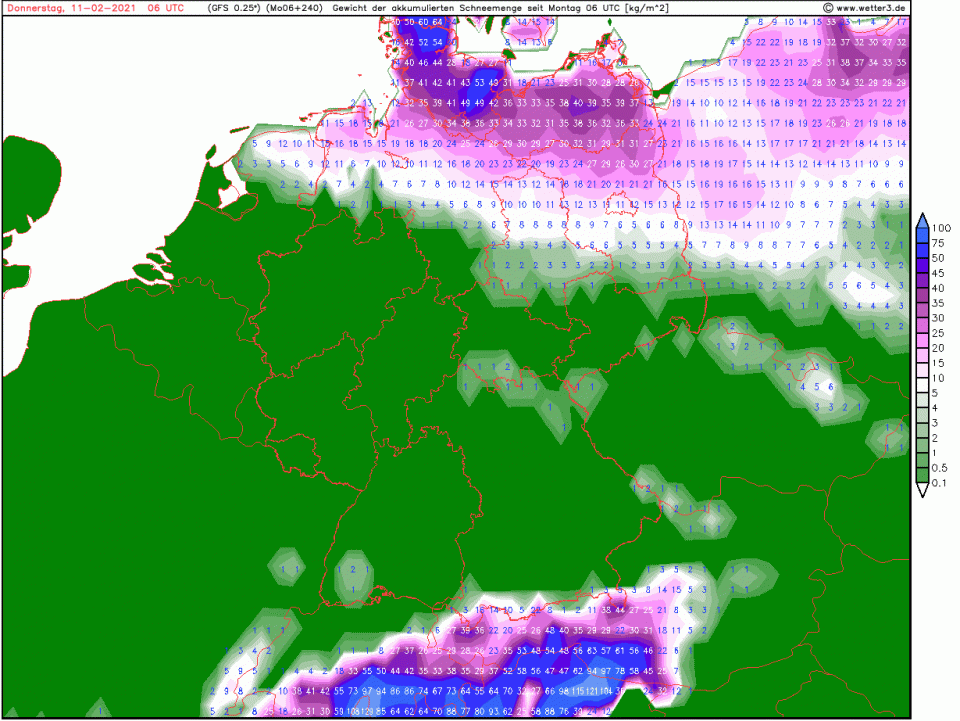Click the legend label 15
Image resolution: width=960 pixels, height=721 pixels.
pos(941,362)
